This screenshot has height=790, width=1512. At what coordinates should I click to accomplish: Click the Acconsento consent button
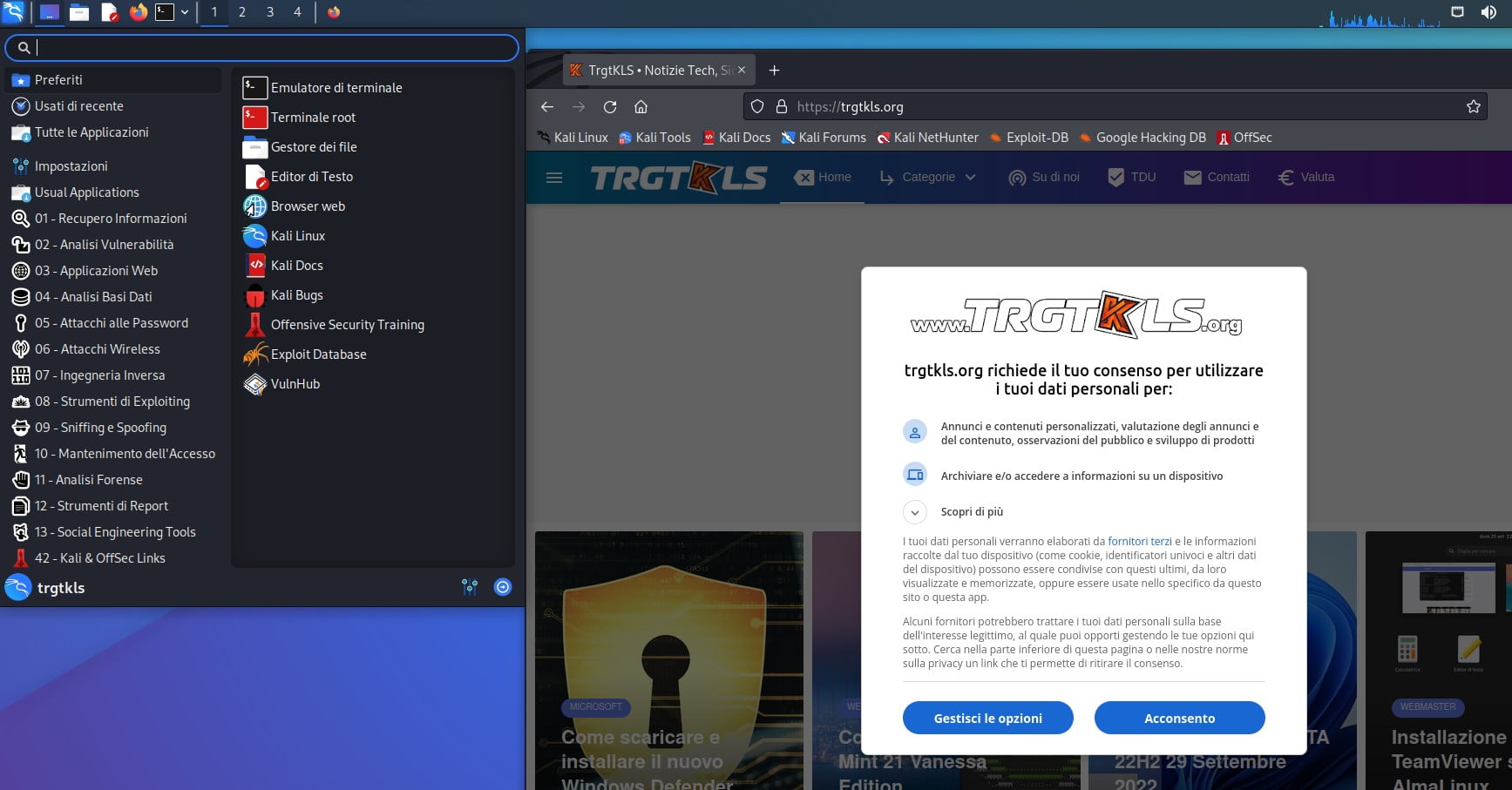(x=1179, y=718)
